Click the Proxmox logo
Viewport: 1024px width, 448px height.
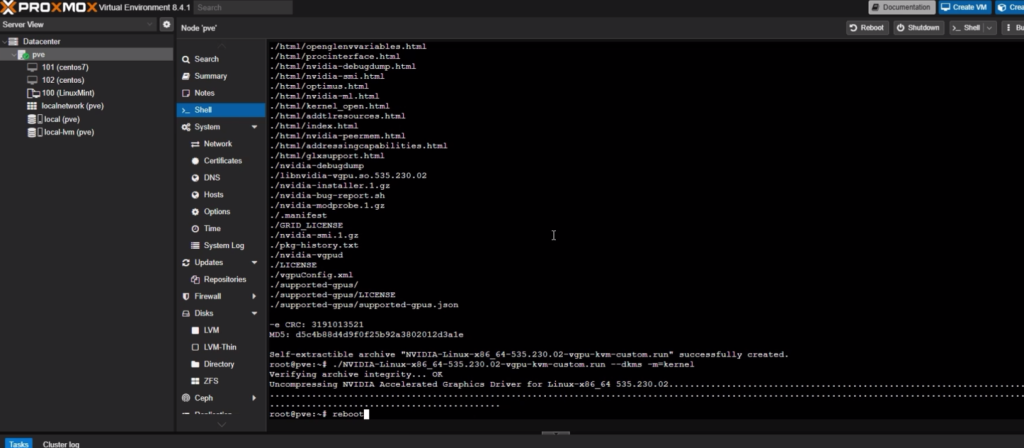point(48,7)
